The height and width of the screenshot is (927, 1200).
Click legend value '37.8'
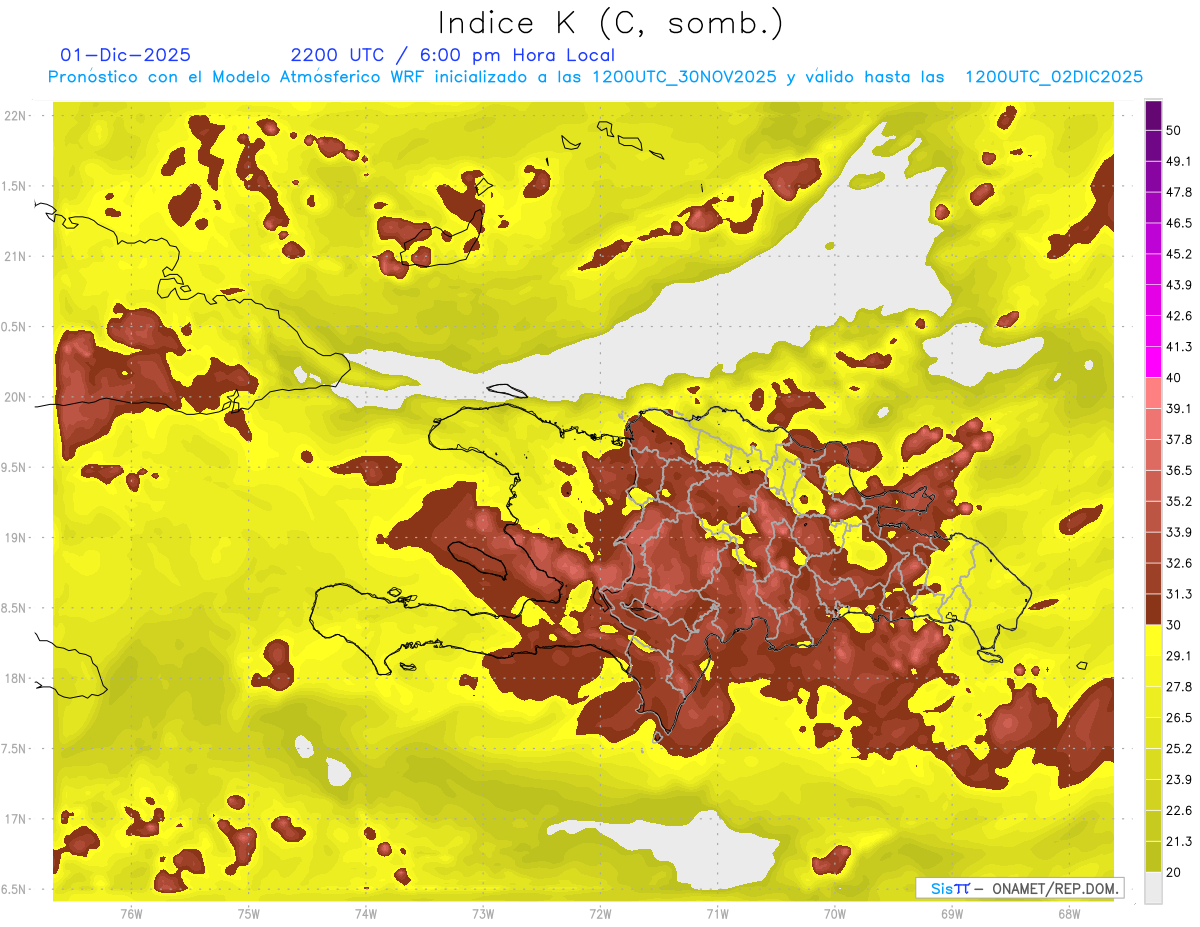(x=1178, y=439)
